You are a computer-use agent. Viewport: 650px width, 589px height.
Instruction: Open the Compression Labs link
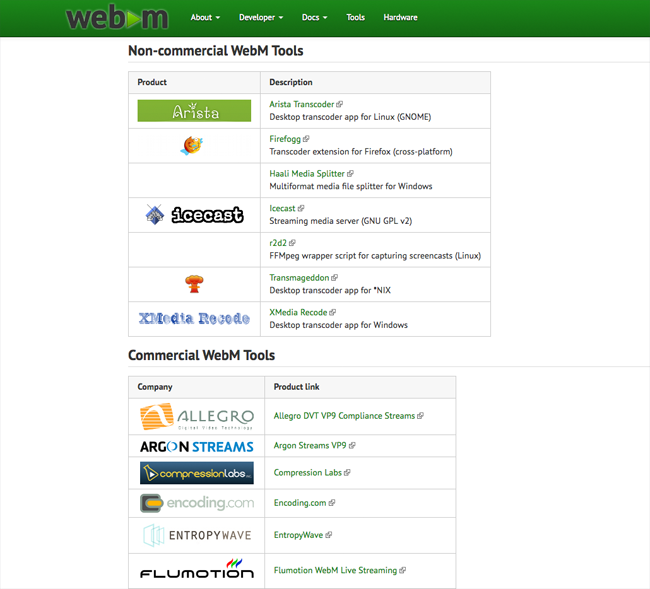tap(308, 473)
